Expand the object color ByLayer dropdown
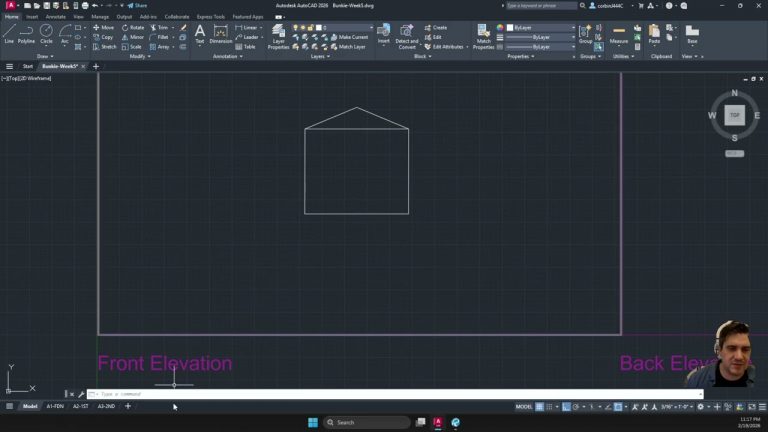This screenshot has height=432, width=768. click(540, 27)
